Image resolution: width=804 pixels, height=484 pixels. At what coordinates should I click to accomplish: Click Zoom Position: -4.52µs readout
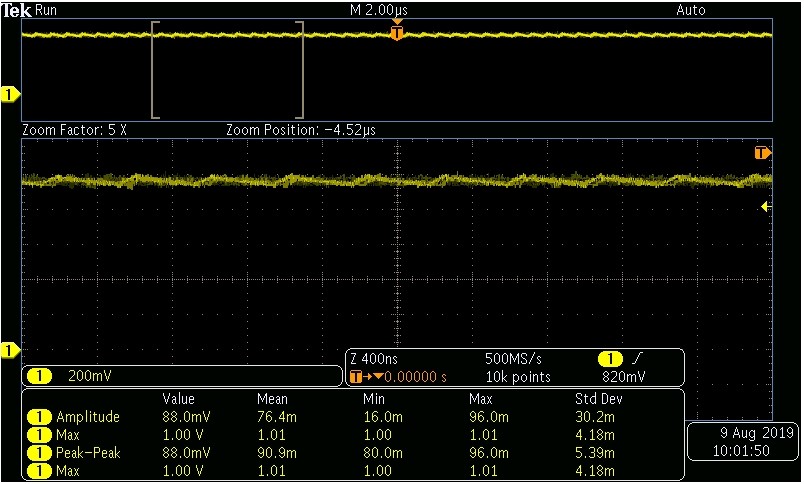tap(301, 130)
